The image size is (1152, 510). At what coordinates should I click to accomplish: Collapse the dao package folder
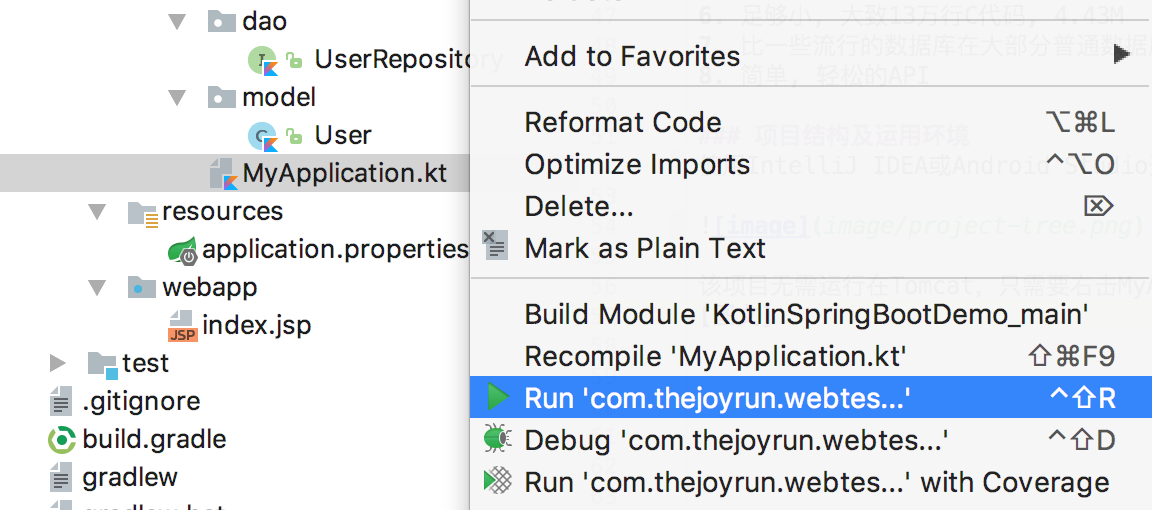[178, 21]
